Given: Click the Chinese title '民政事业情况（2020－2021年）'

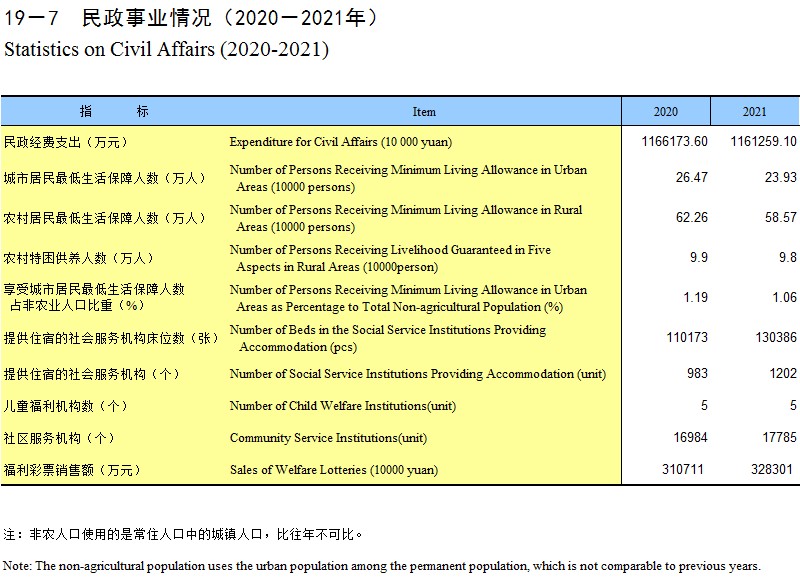Looking at the screenshot, I should point(231,18).
